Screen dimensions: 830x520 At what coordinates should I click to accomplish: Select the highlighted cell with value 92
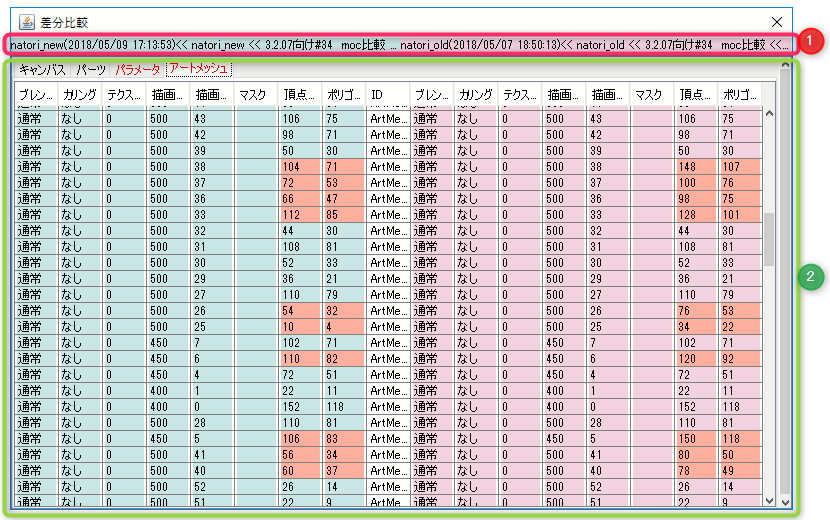pyautogui.click(x=739, y=358)
